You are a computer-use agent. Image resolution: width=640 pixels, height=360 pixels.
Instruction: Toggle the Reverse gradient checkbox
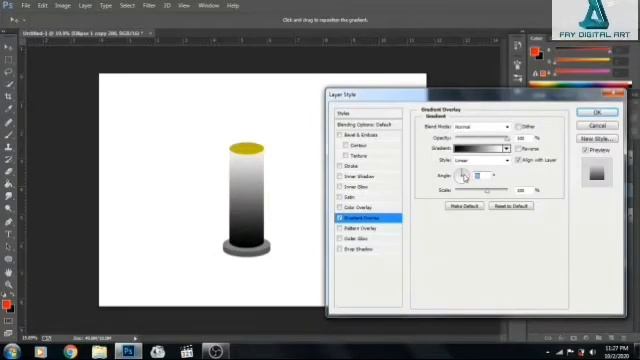point(518,149)
